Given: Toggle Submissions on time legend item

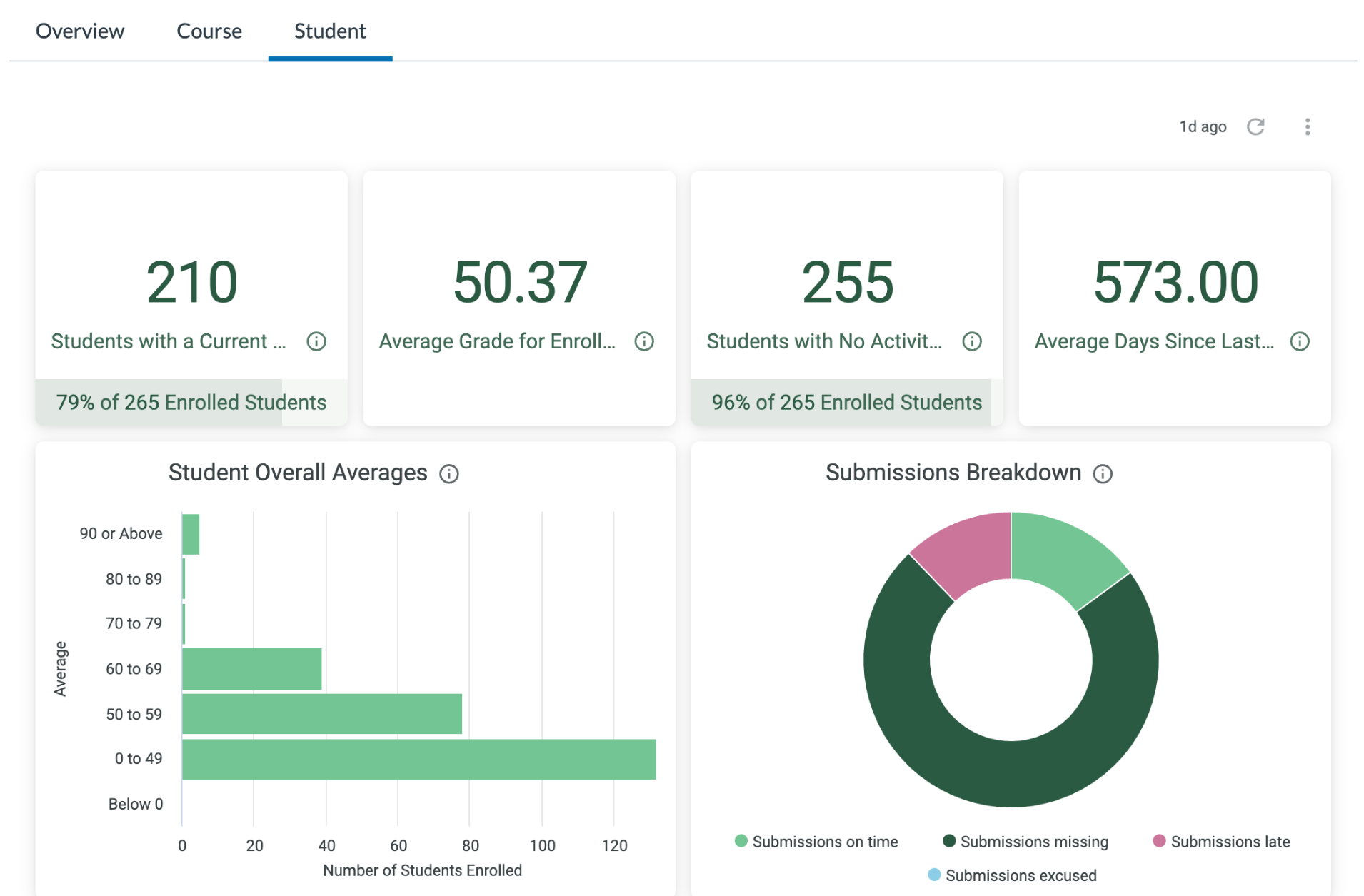Looking at the screenshot, I should pyautogui.click(x=816, y=841).
